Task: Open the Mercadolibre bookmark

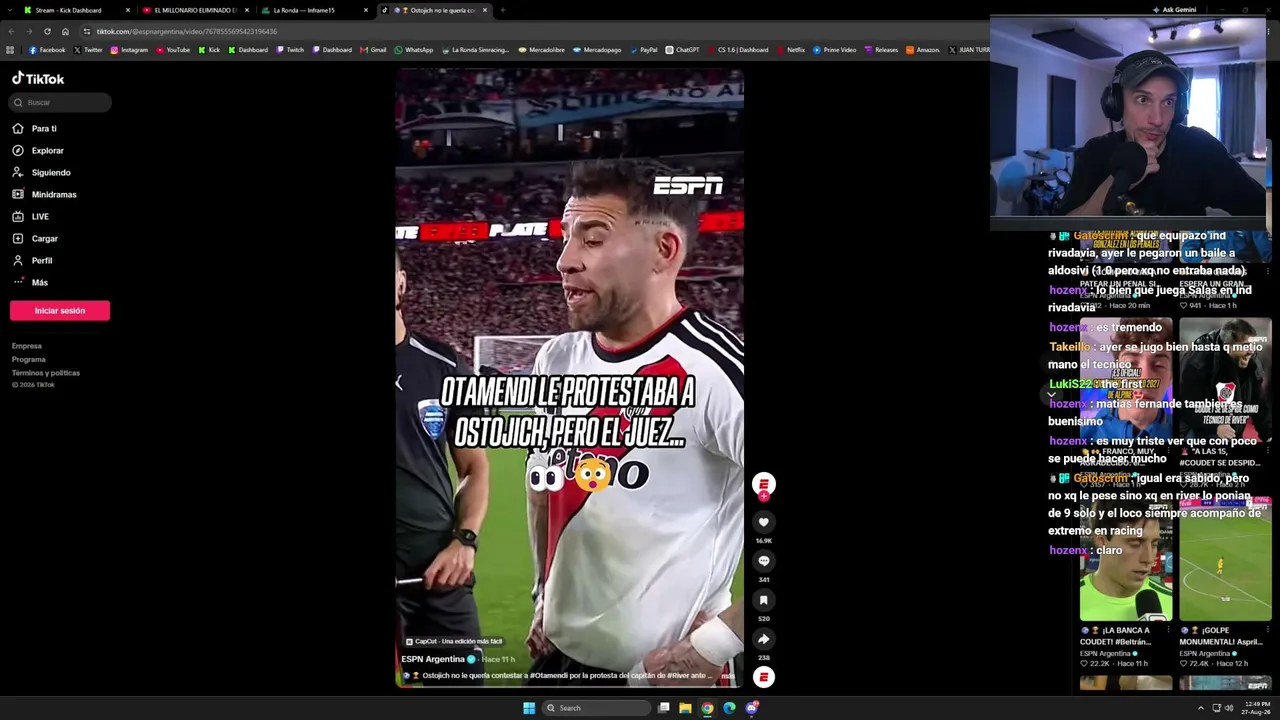Action: click(x=542, y=50)
